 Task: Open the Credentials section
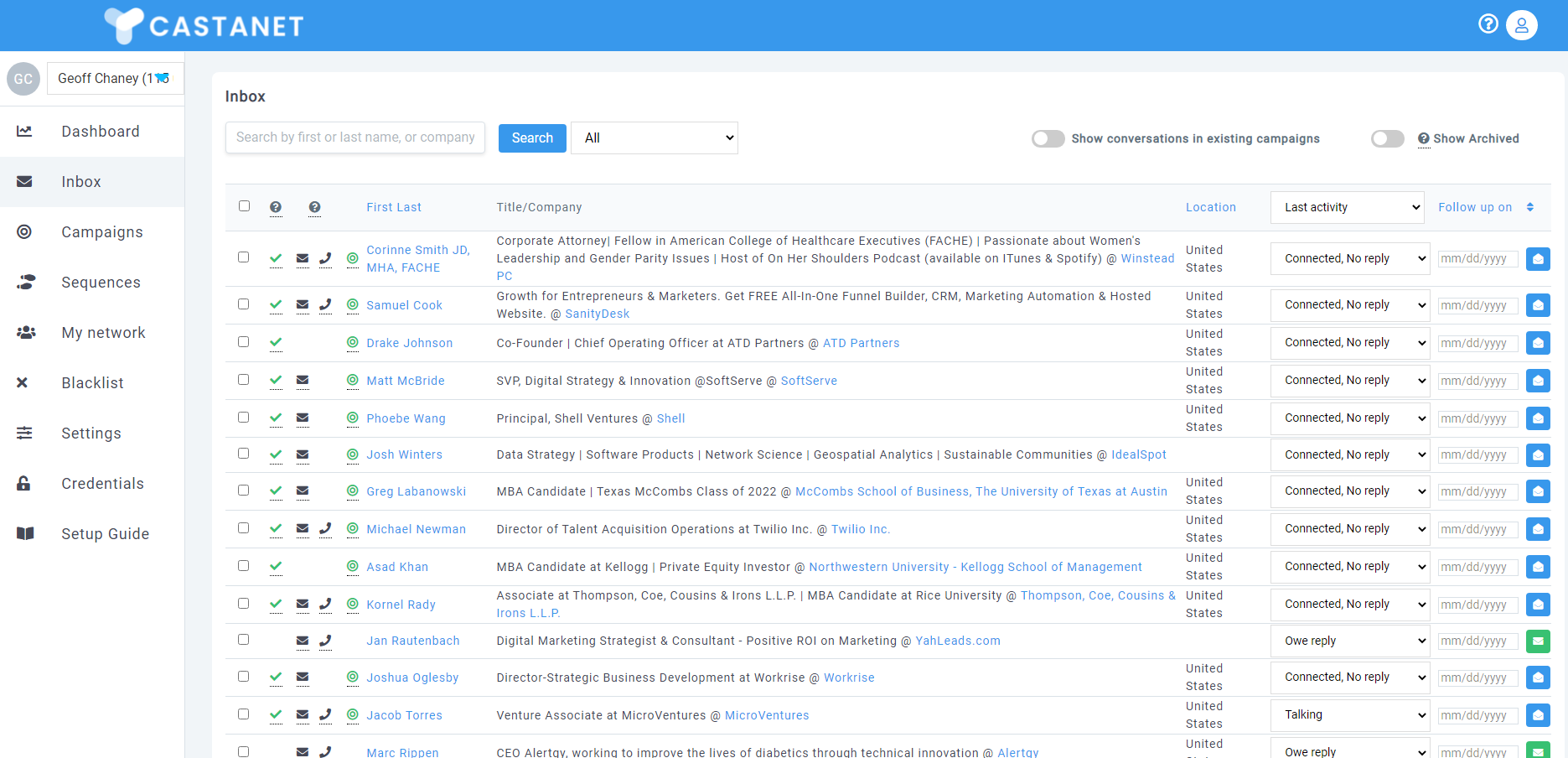[x=102, y=483]
